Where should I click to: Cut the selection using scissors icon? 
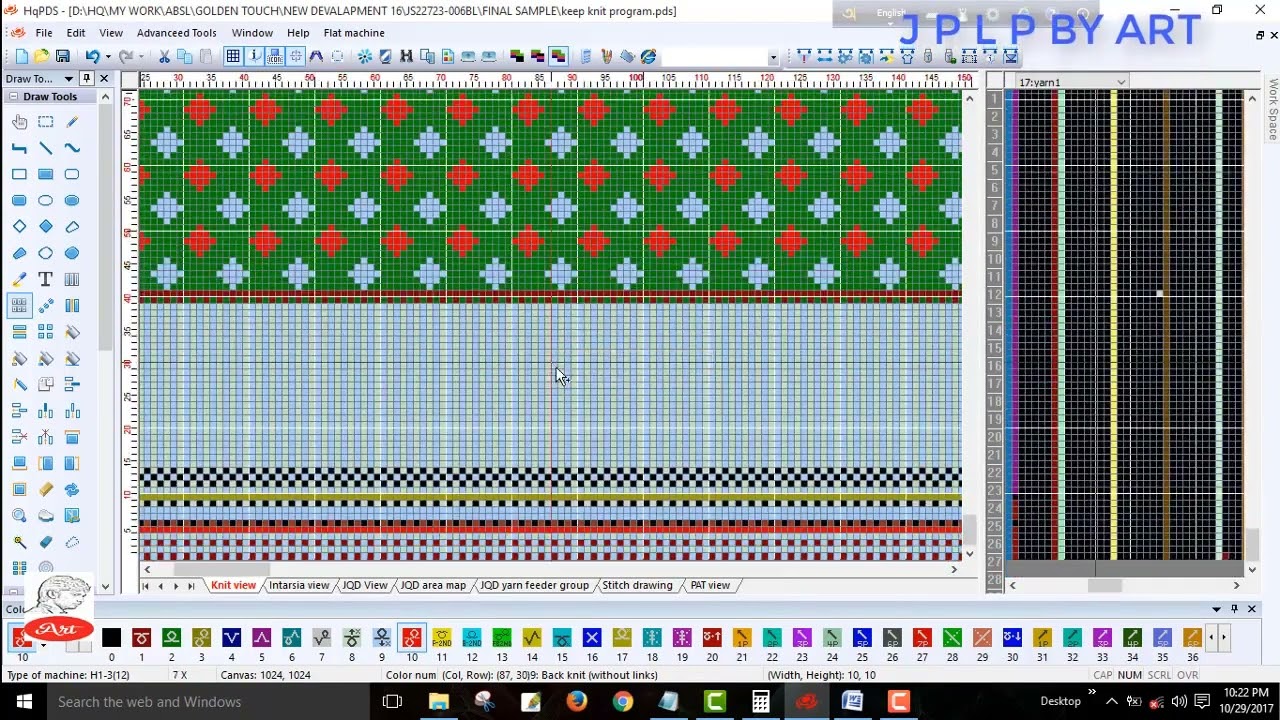point(165,57)
